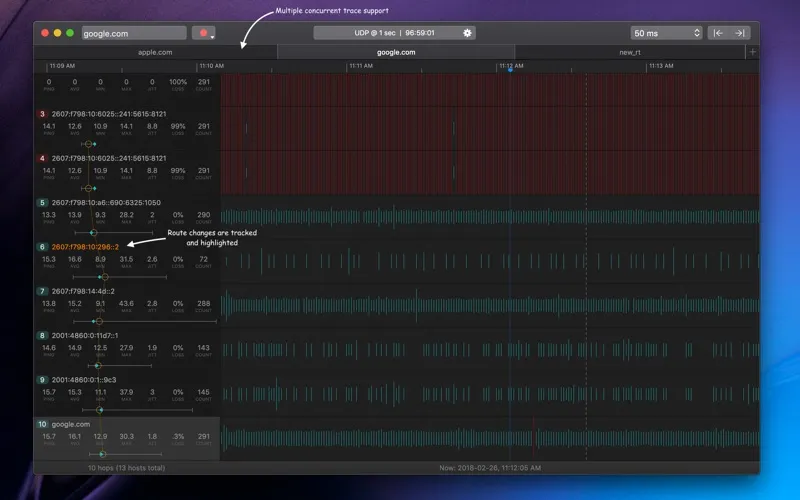
Task: Open trace settings gear icon
Action: 467,33
